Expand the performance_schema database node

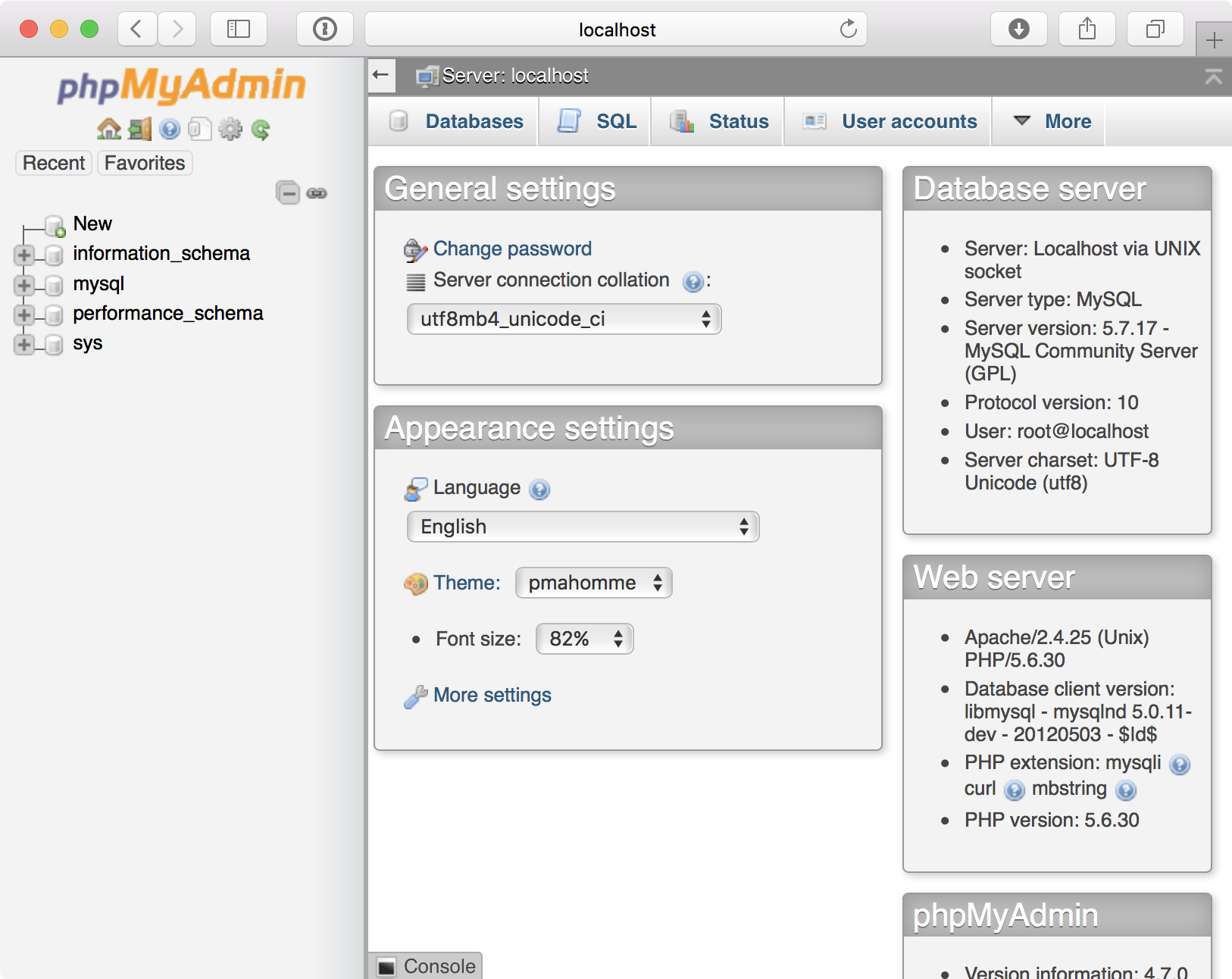coord(24,314)
